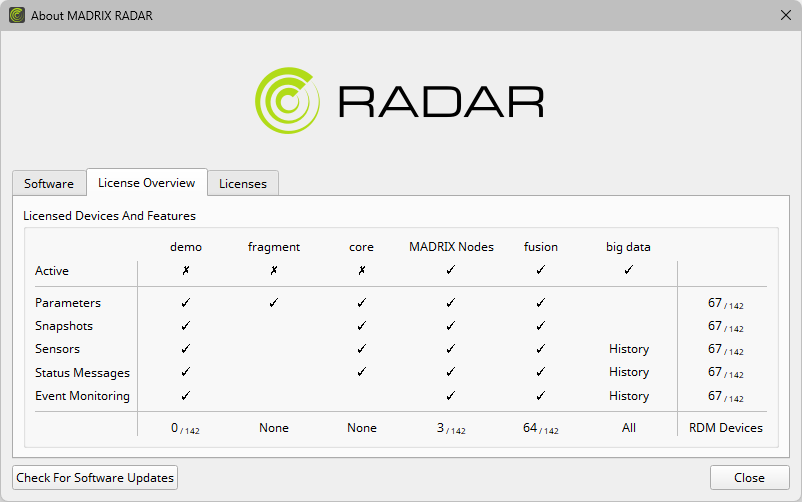Click the checkmark for big data Active
This screenshot has width=802, height=502.
[x=629, y=270]
